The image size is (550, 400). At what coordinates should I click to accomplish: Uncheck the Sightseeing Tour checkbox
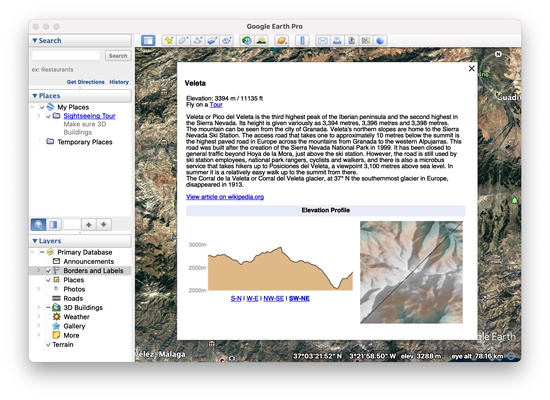click(48, 116)
